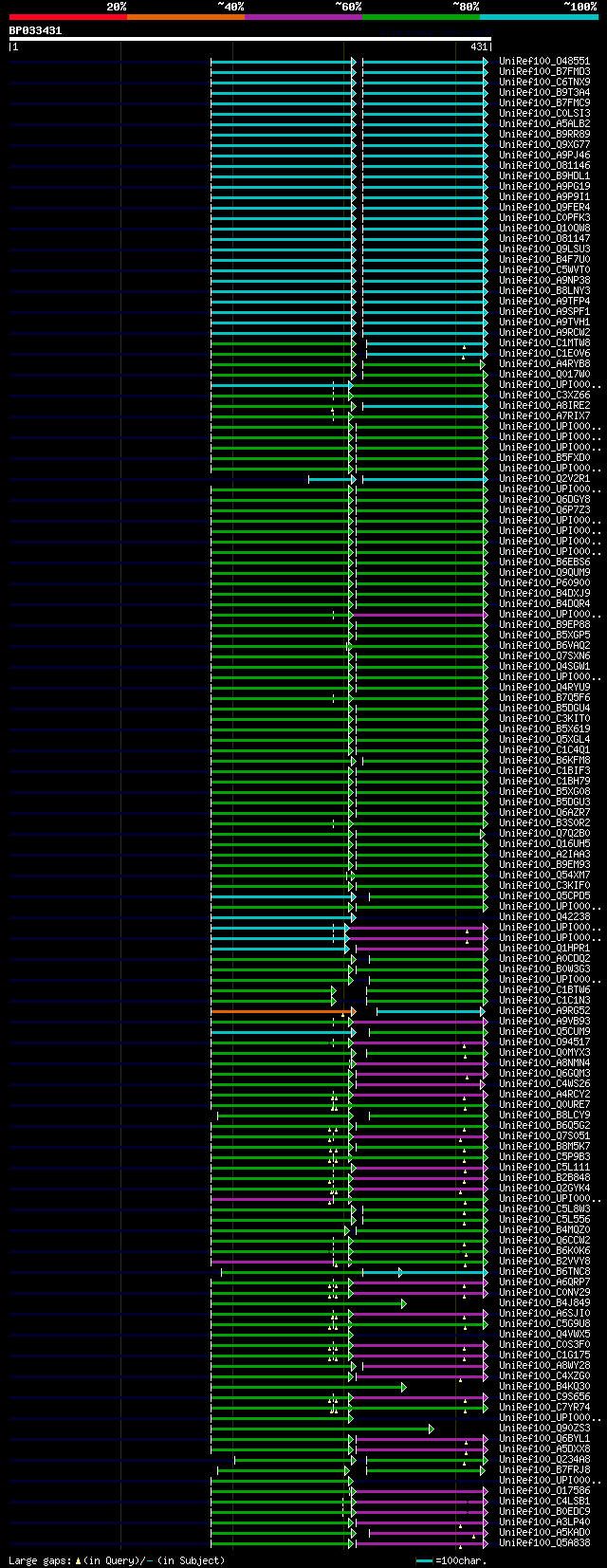Select hit label UniRef100_Q7Q2B0

[544, 834]
